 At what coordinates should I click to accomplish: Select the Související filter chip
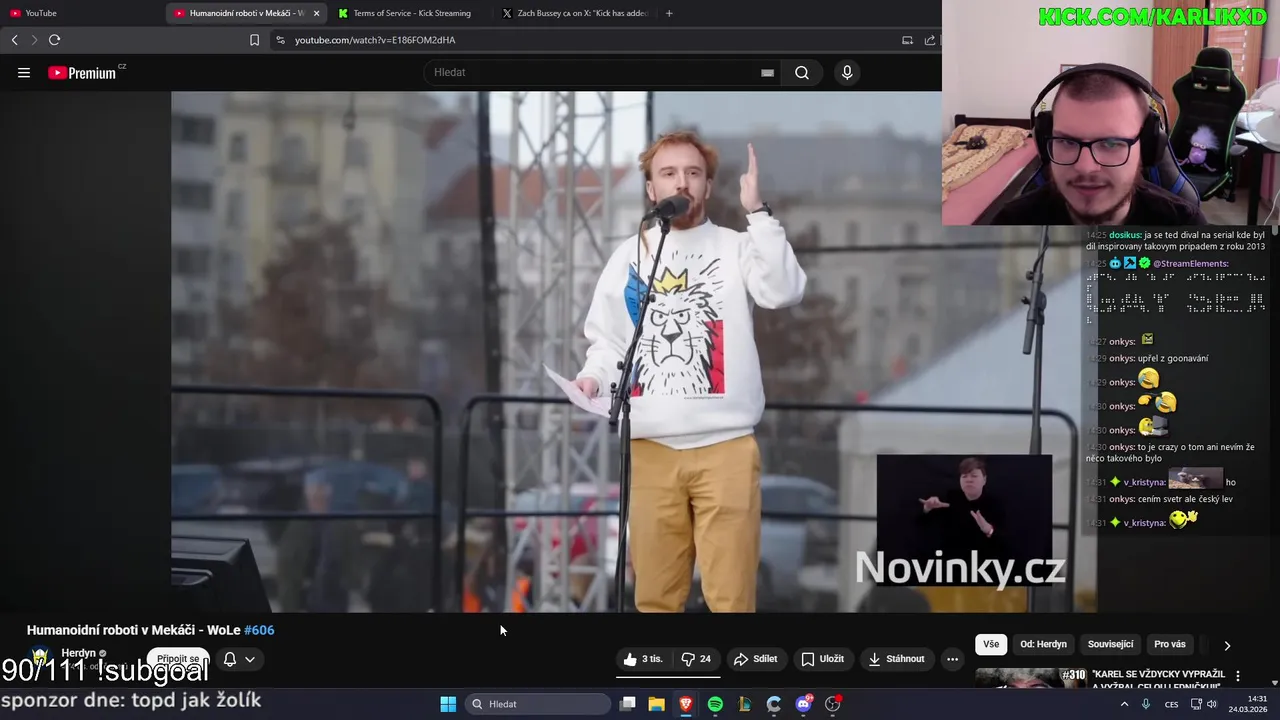(x=1110, y=644)
